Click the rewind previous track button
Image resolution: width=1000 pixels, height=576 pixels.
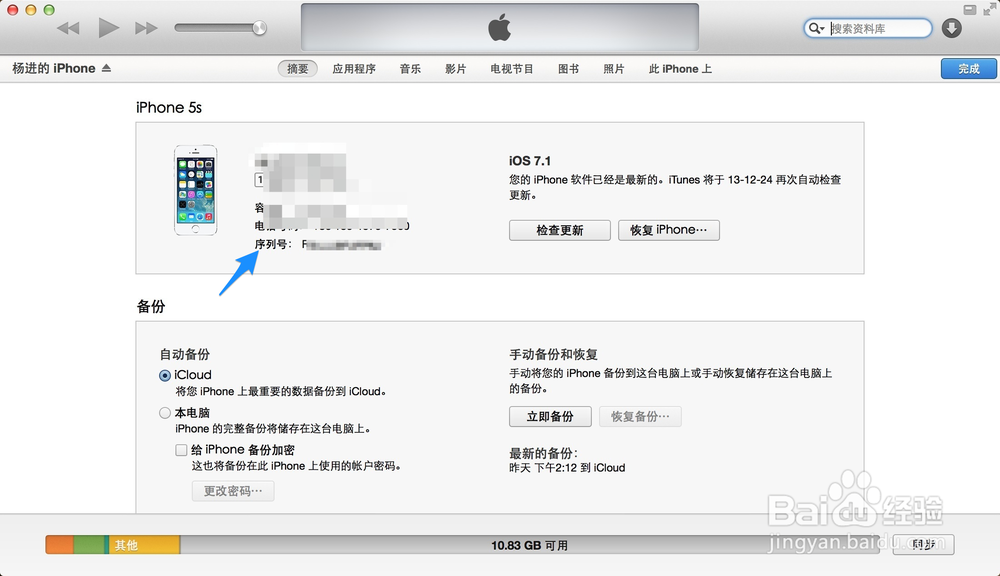pos(68,28)
